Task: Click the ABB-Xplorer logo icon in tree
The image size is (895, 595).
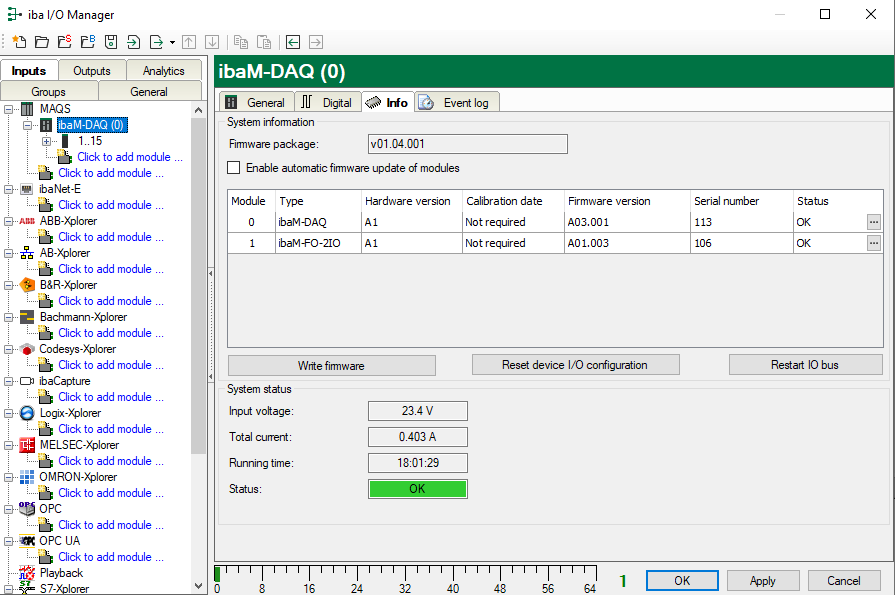Action: pos(27,221)
